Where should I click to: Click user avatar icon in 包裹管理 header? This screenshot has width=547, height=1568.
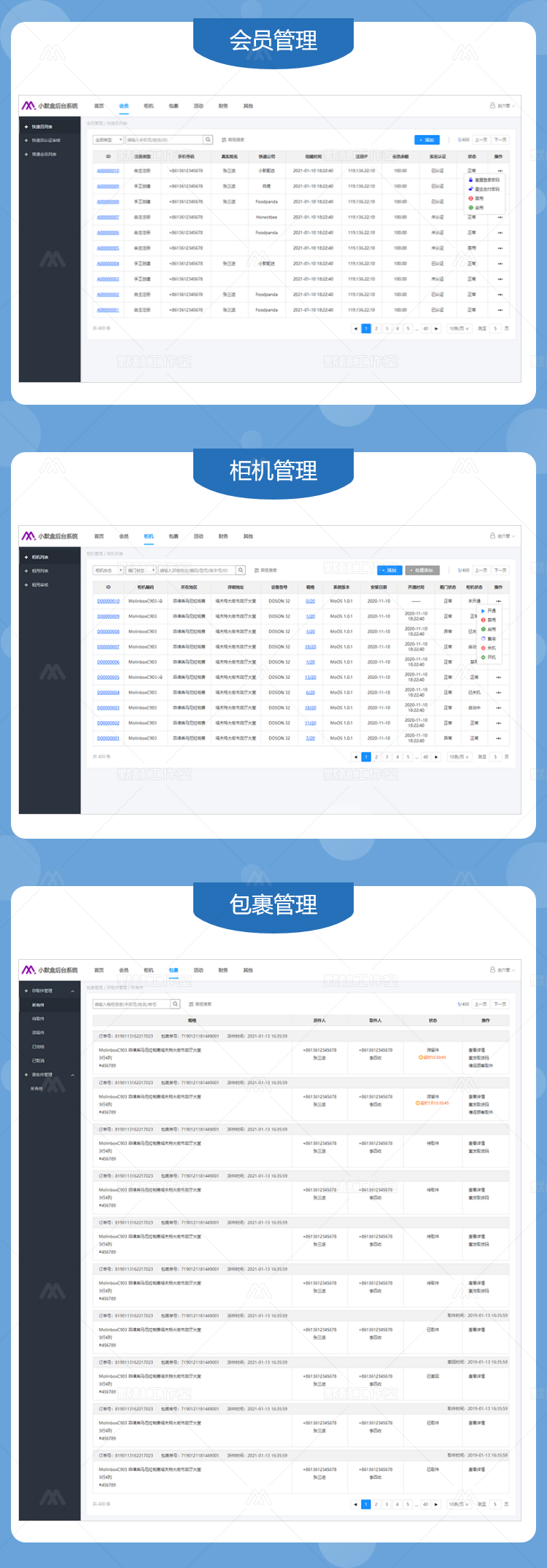click(x=493, y=970)
